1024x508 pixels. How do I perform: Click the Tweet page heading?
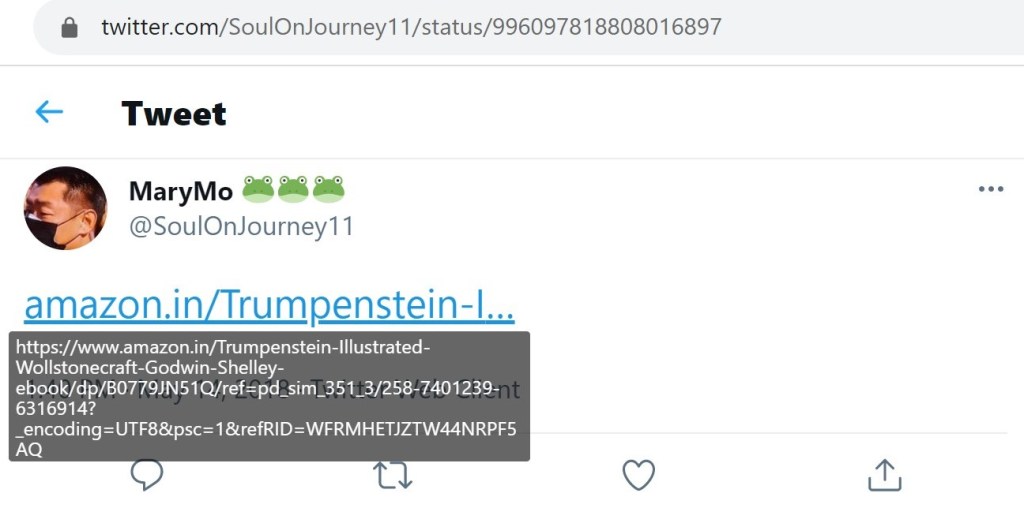(174, 113)
